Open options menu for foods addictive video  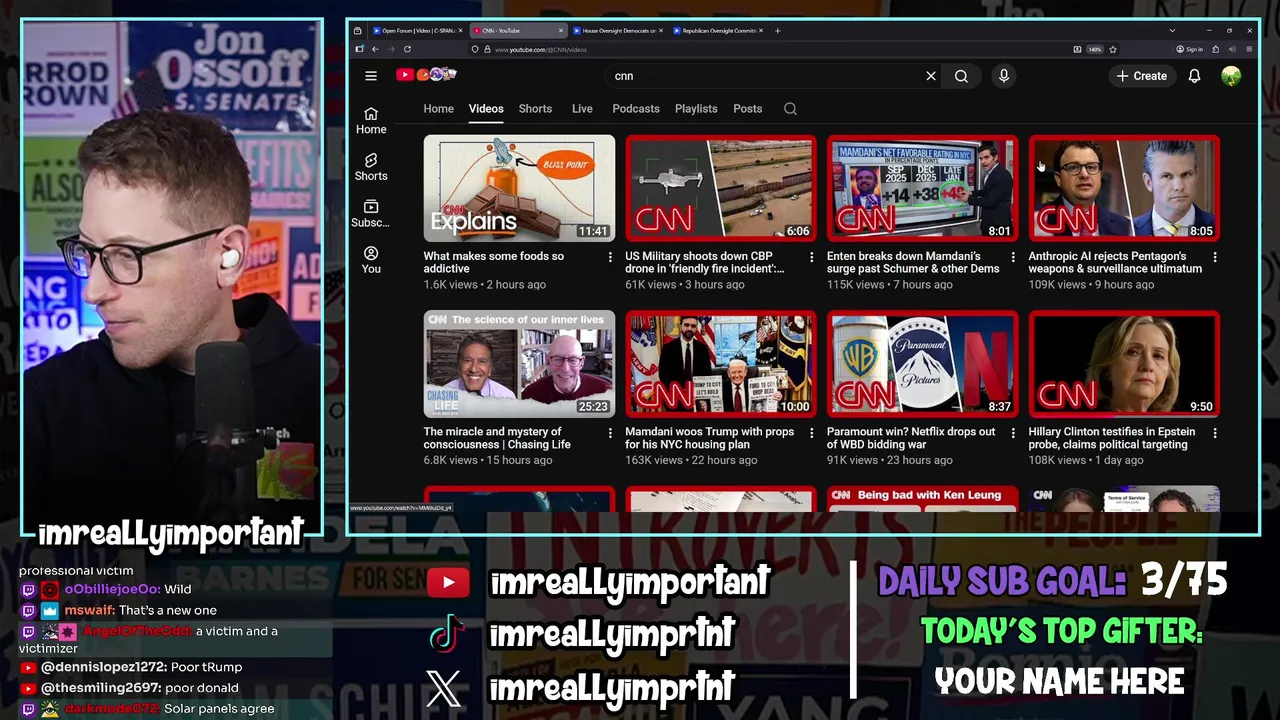click(610, 258)
